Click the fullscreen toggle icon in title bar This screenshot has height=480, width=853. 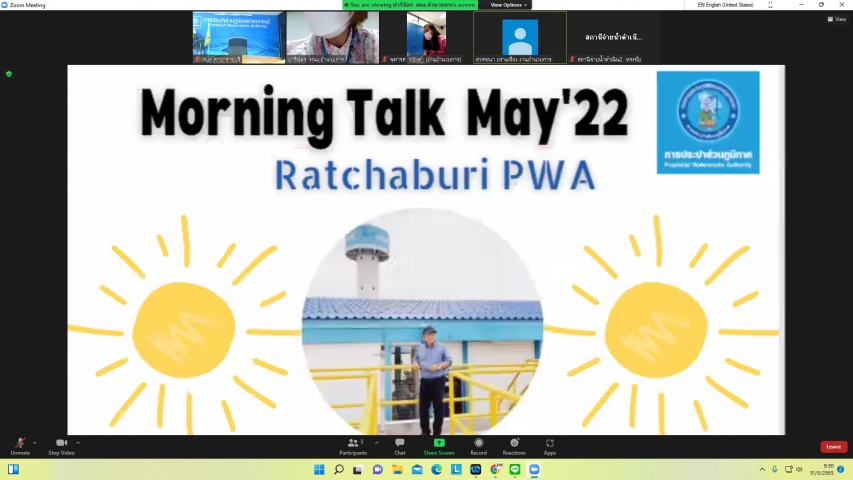(770, 5)
